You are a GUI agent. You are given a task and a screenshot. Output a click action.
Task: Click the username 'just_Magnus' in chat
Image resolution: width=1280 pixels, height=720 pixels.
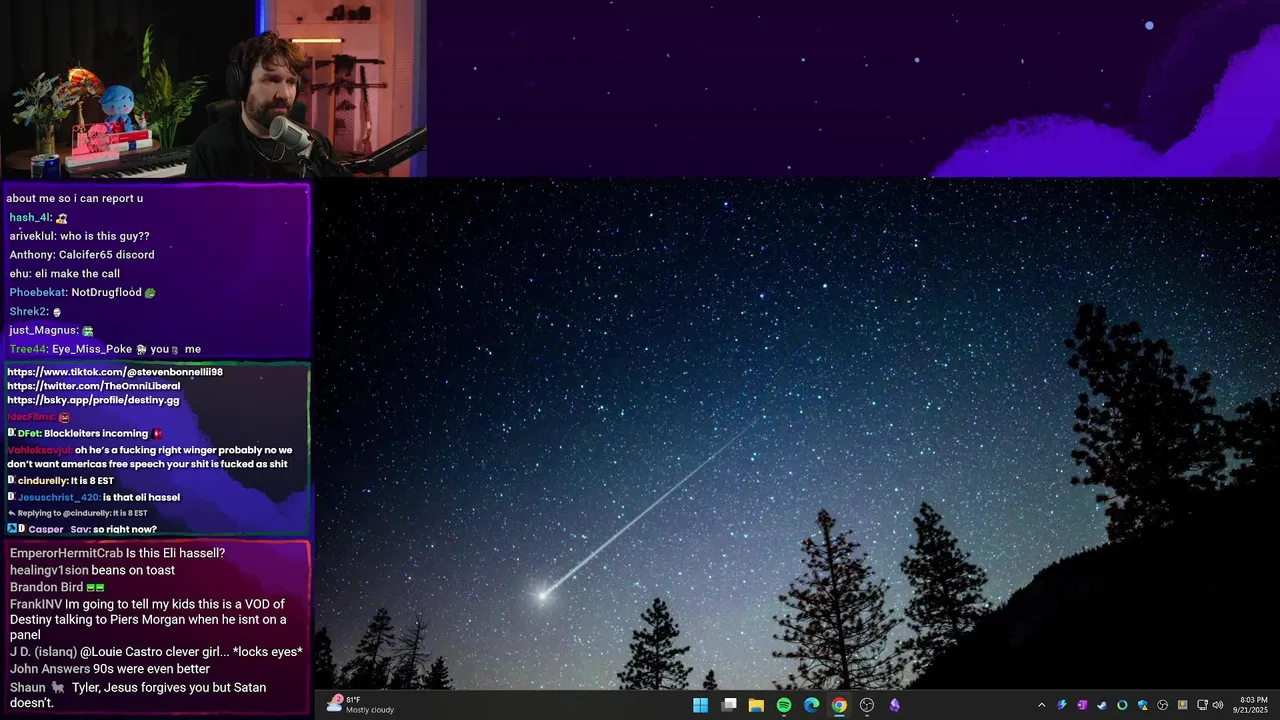43,331
